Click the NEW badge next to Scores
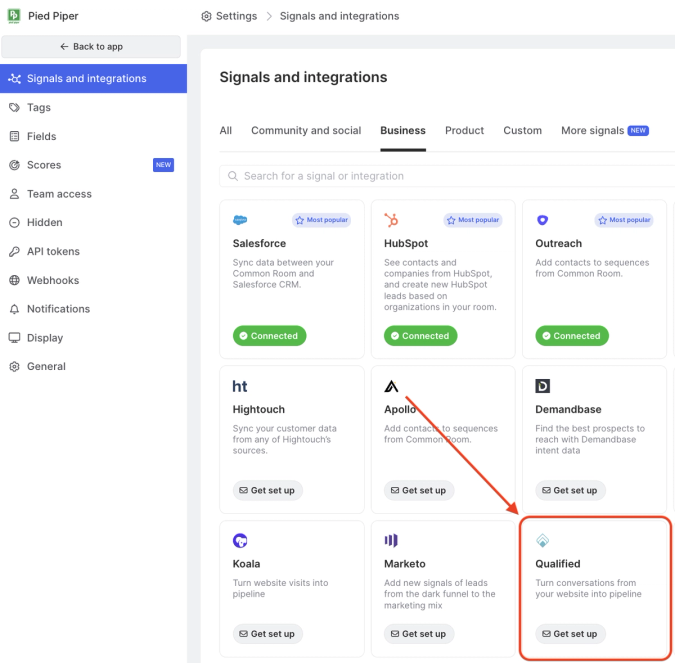The height and width of the screenshot is (663, 675). (x=164, y=165)
